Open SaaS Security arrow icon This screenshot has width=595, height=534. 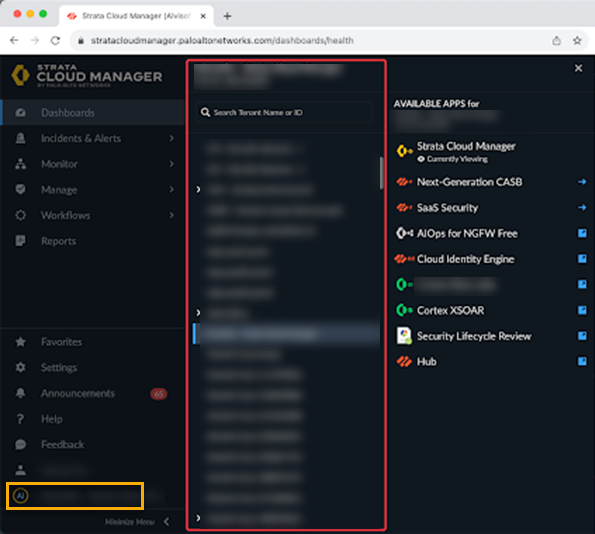[x=582, y=208]
